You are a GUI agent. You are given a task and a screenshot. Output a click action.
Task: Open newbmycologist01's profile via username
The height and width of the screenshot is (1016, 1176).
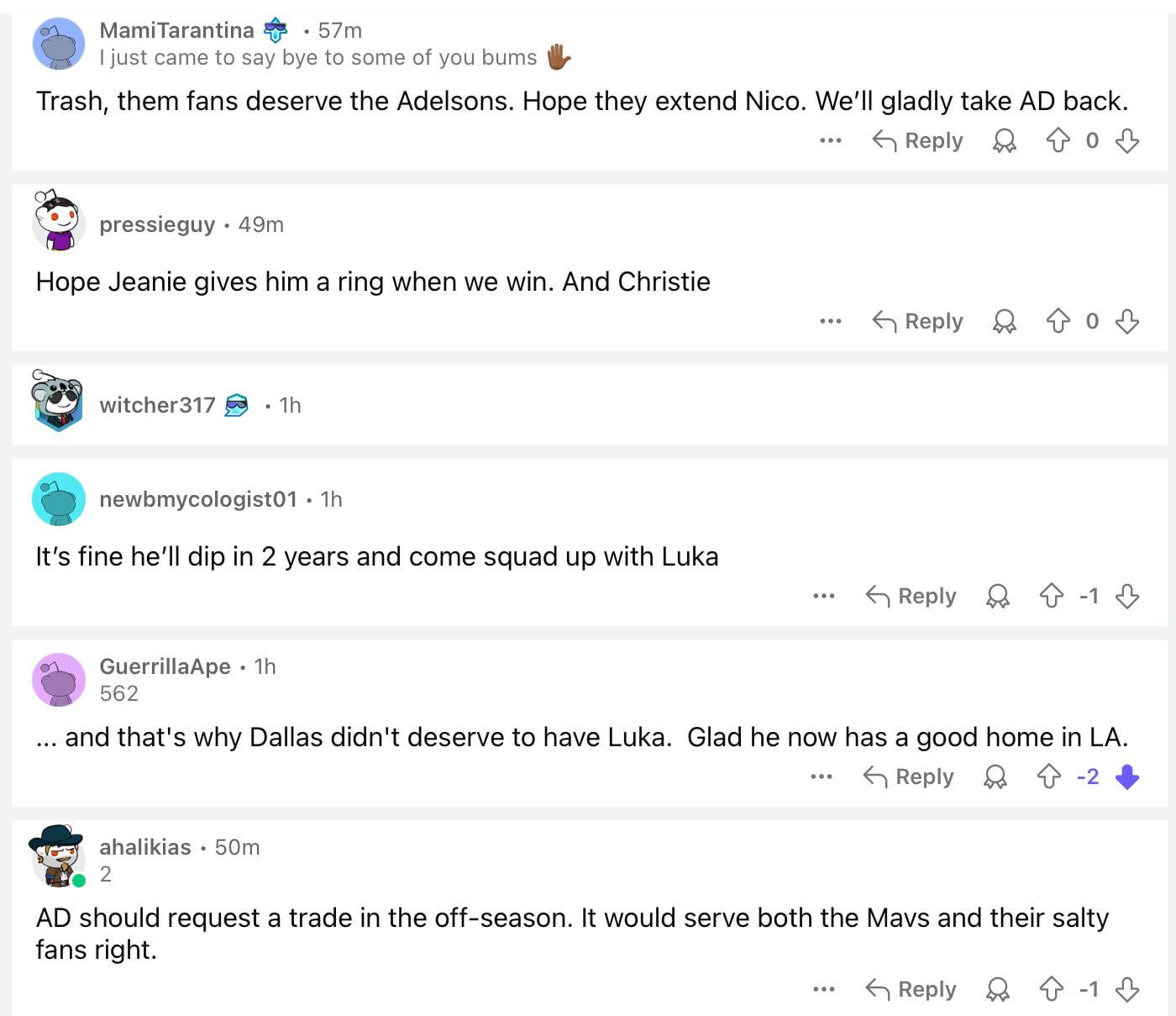pos(198,499)
